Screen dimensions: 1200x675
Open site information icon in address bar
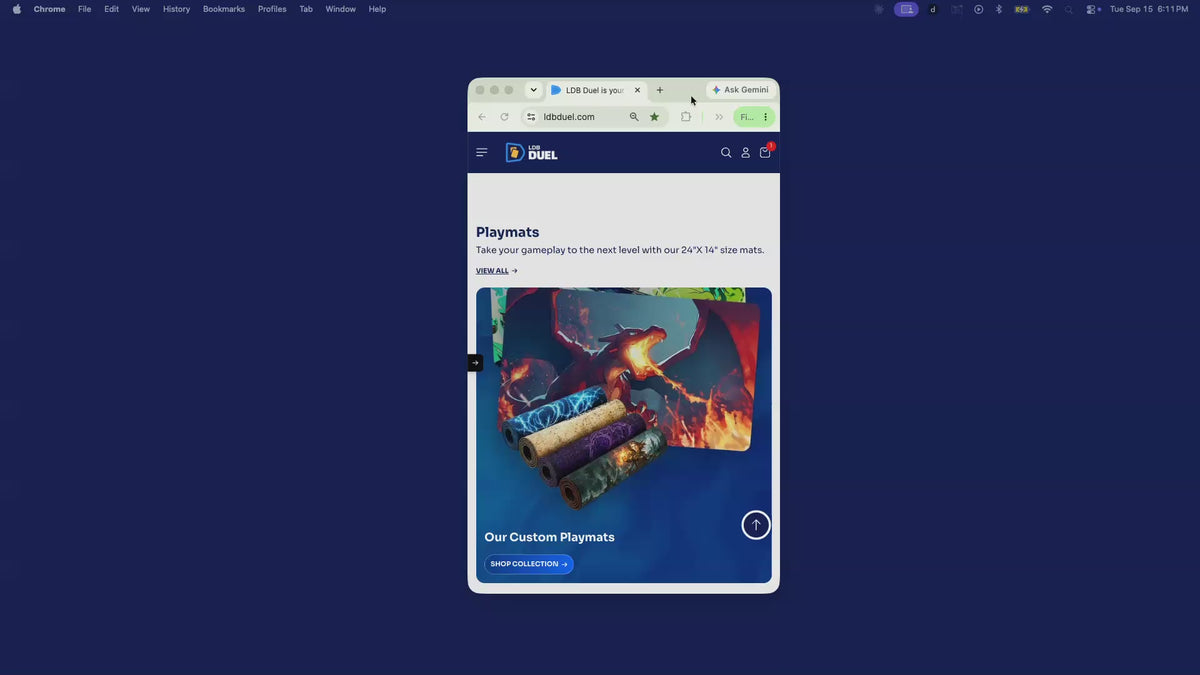click(x=531, y=117)
